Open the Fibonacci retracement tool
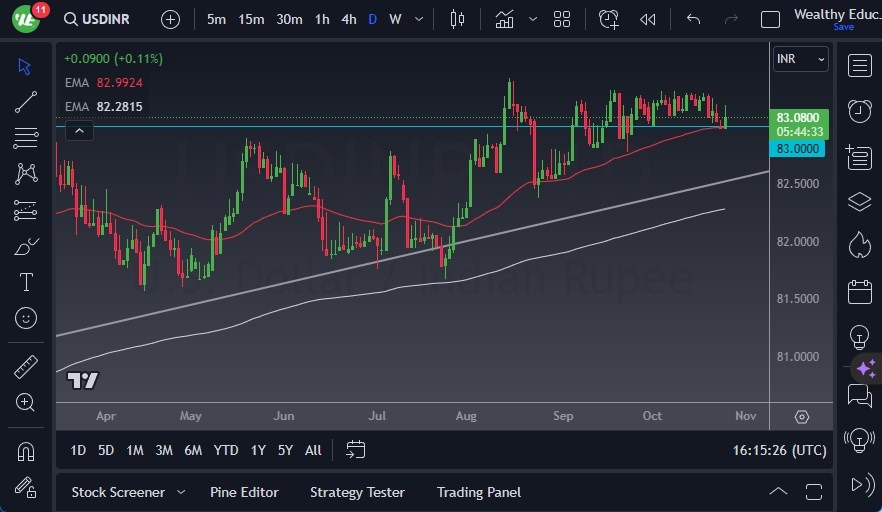 (26, 137)
